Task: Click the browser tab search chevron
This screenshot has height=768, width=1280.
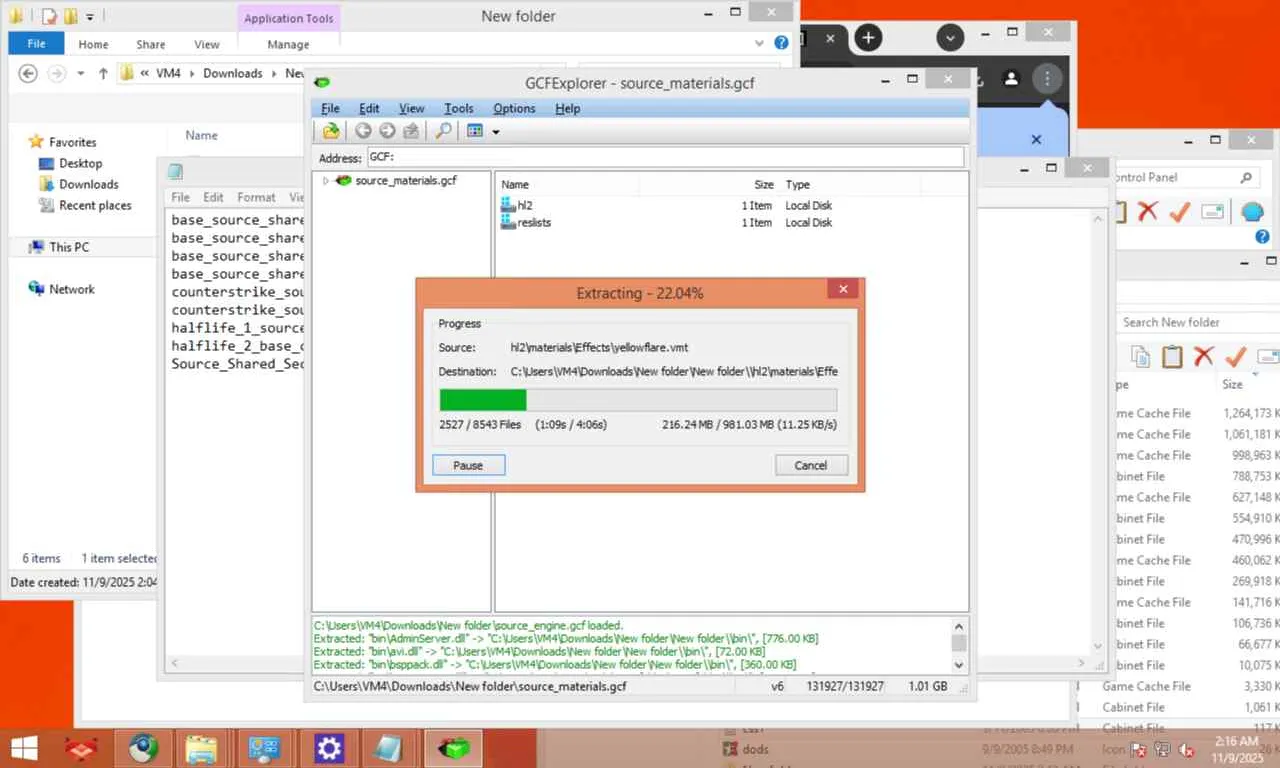Action: 950,38
